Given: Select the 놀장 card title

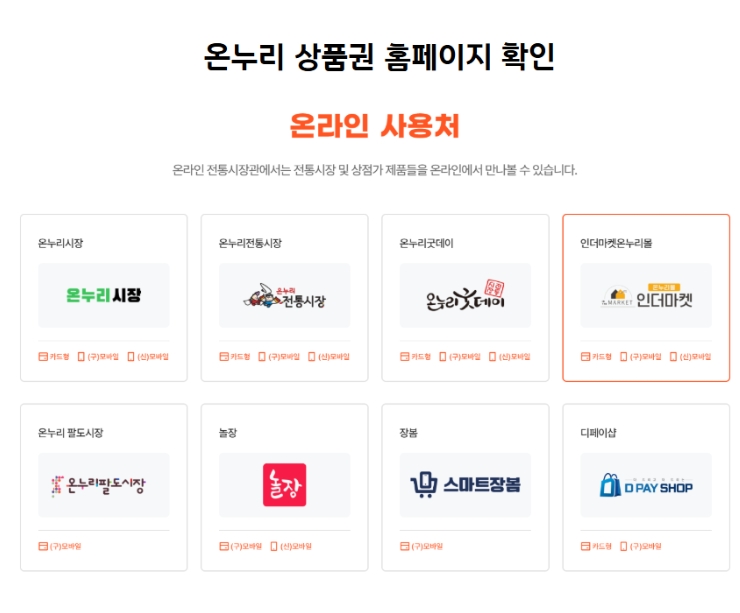Looking at the screenshot, I should tap(228, 433).
